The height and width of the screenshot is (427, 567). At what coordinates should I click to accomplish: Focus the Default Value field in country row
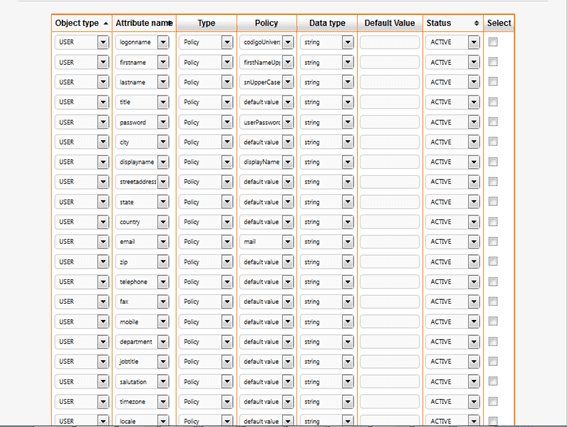(x=390, y=222)
